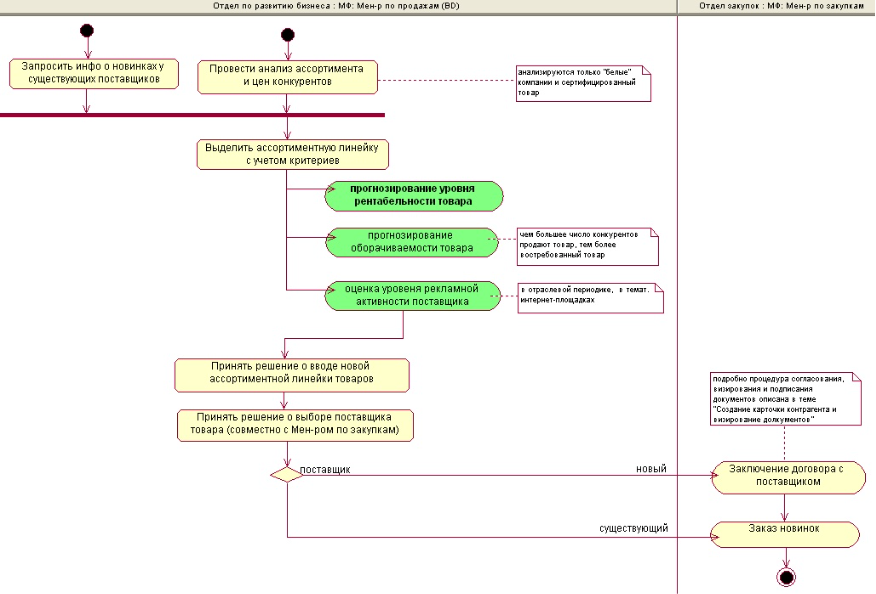Click the initial node above "Провести анализ ассортимента"
Viewport: 876px width, 594px height.
[288, 35]
